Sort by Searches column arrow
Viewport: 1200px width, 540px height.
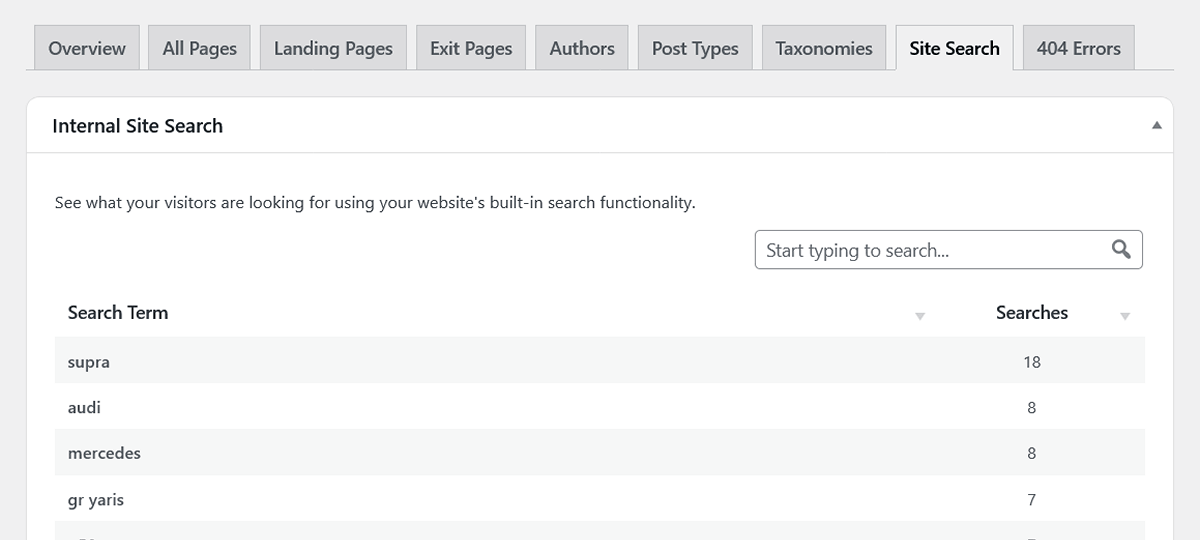point(1125,316)
